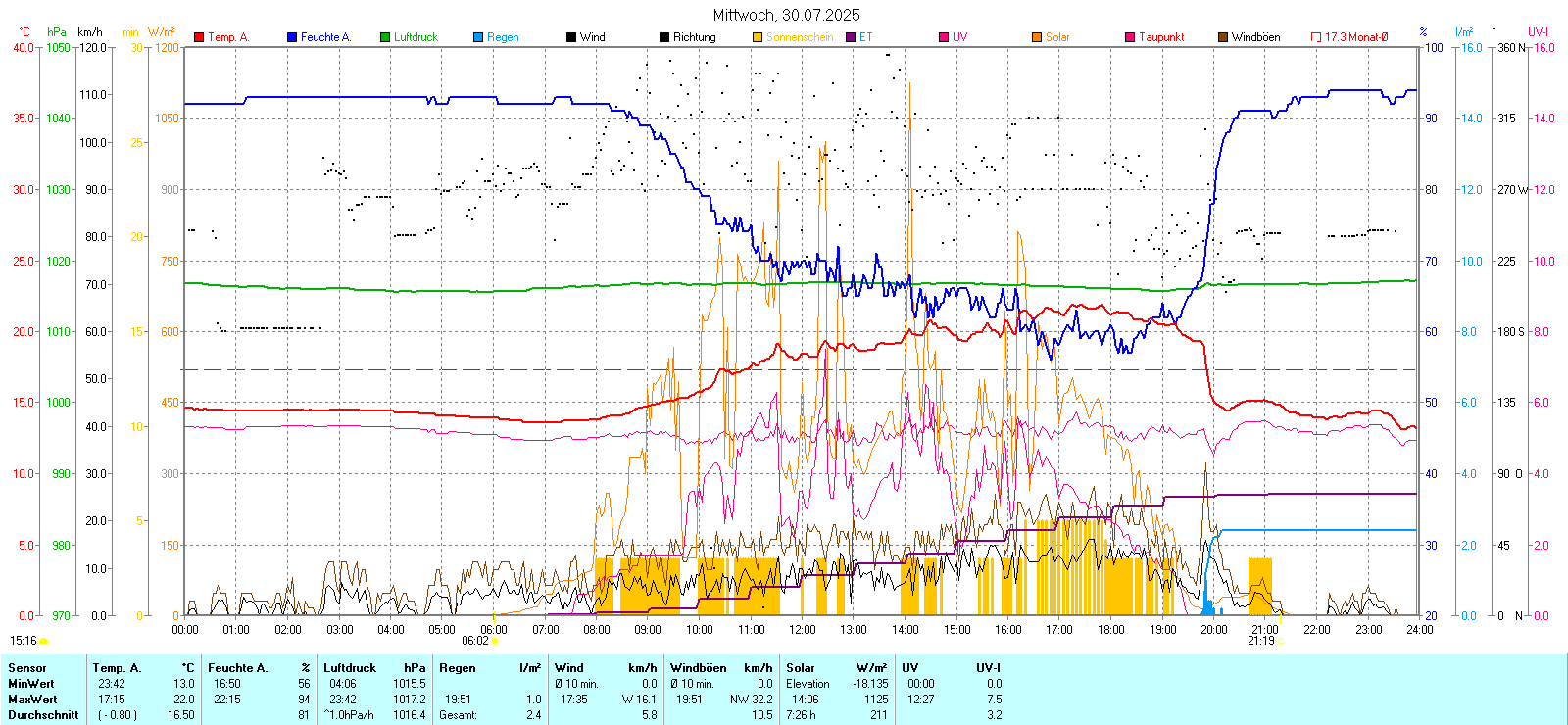1568x725 pixels.
Task: Click the magenta Taupunkt legend square
Action: pyautogui.click(x=1130, y=37)
